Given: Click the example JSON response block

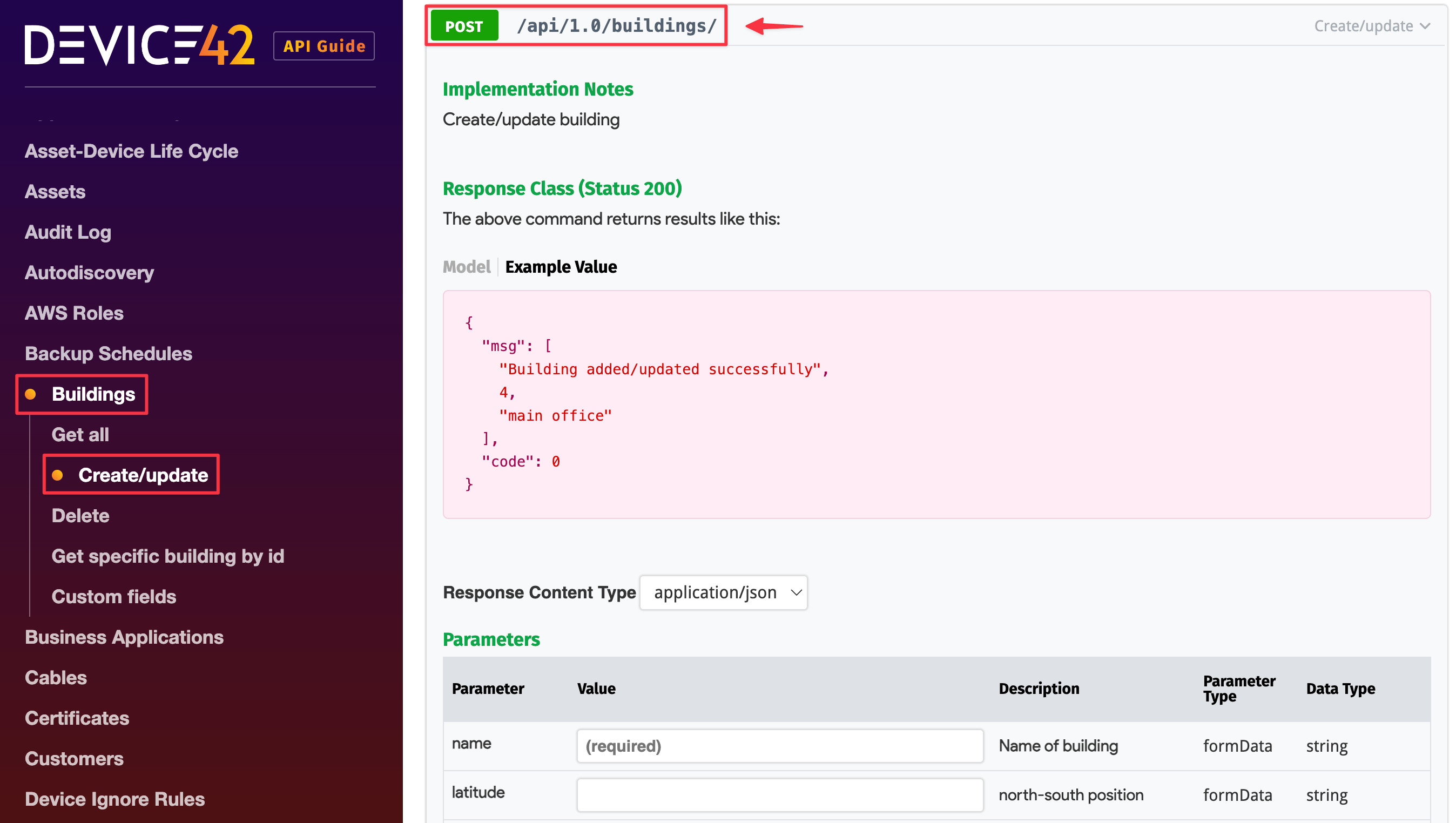Looking at the screenshot, I should [x=936, y=404].
